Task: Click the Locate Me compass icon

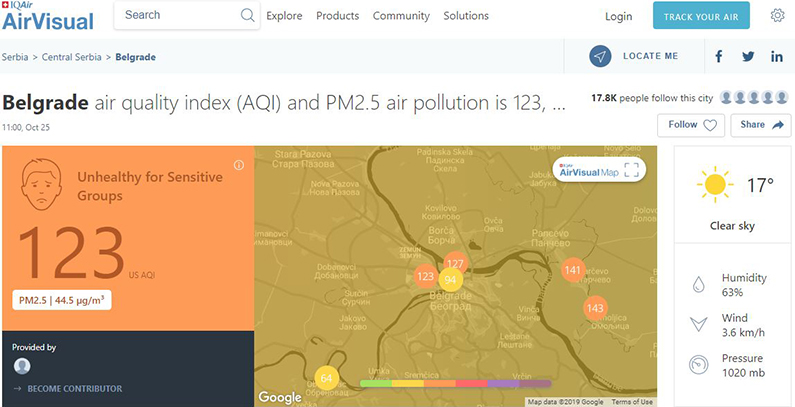Action: 600,57
